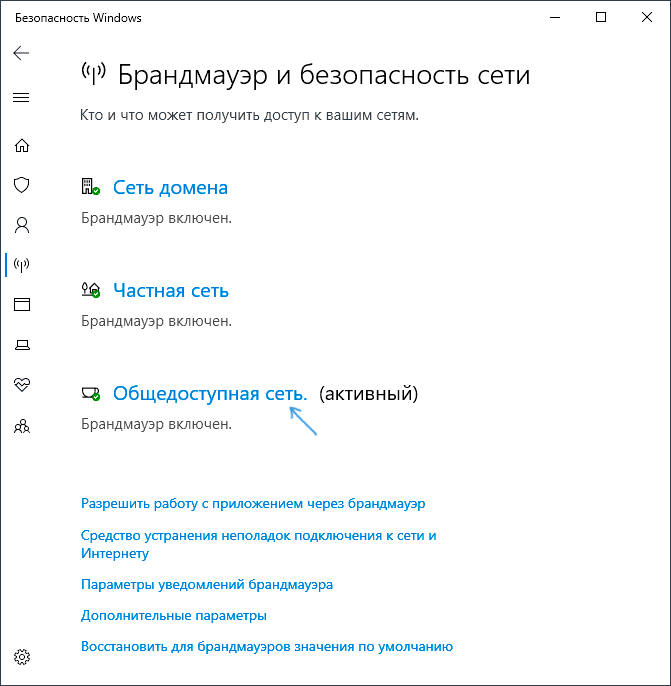This screenshot has height=686, width=671.
Task: Click the Общедоступная сеть cup icon
Action: [x=91, y=393]
